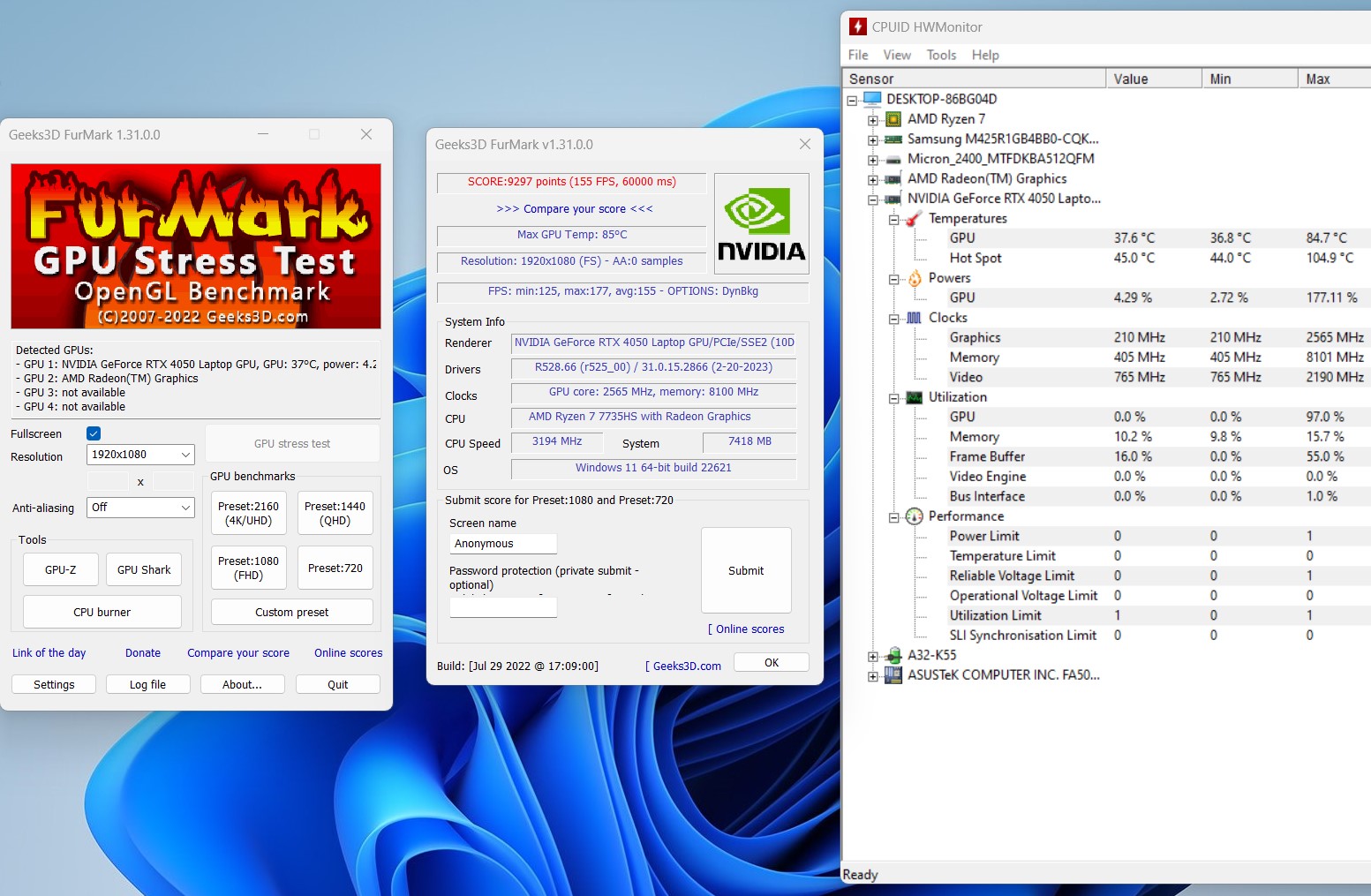
Task: Open the Custom preset benchmark
Action: click(292, 612)
